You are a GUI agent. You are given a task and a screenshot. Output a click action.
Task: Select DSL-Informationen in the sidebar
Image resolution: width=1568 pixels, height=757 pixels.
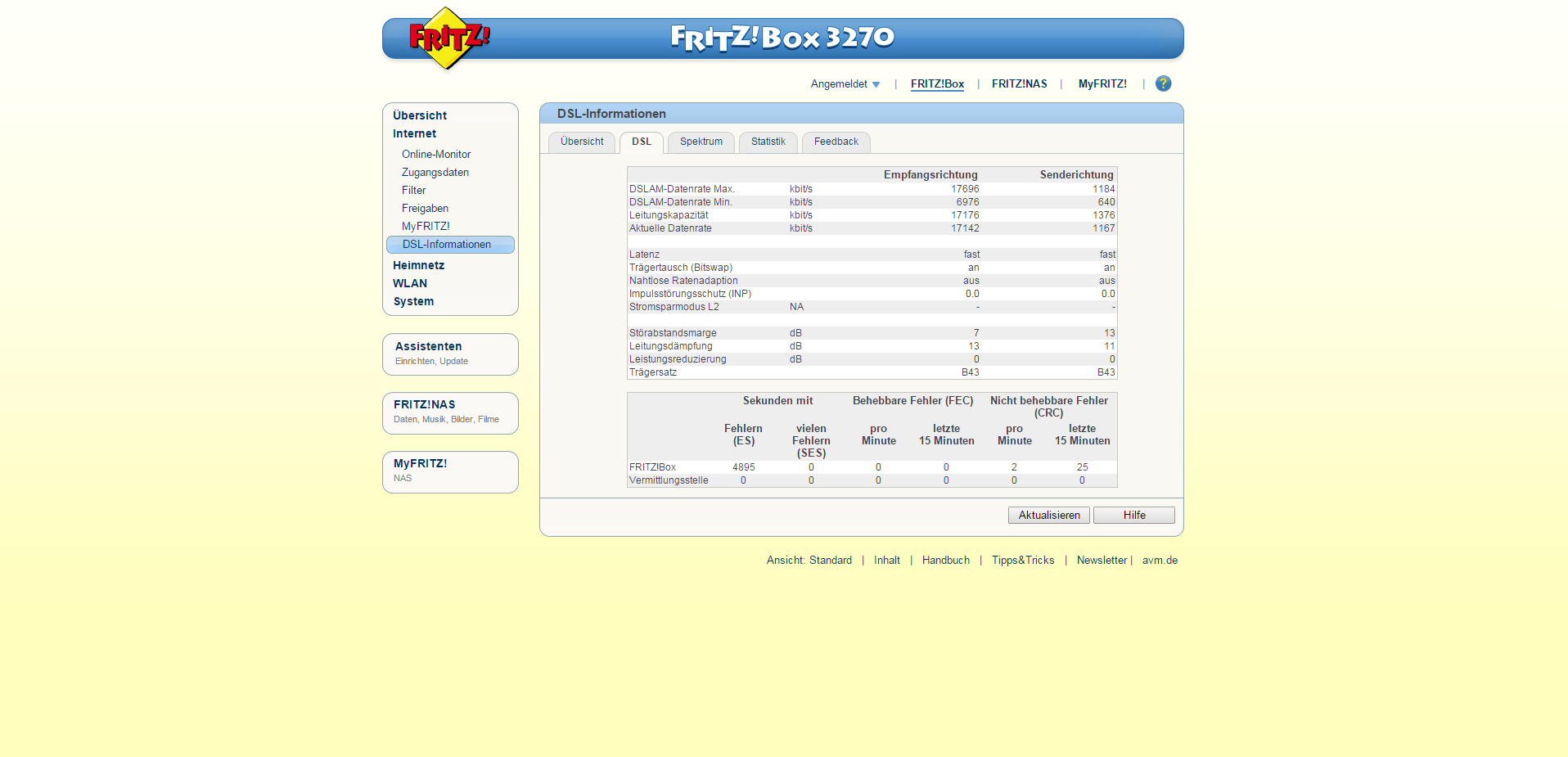point(450,245)
